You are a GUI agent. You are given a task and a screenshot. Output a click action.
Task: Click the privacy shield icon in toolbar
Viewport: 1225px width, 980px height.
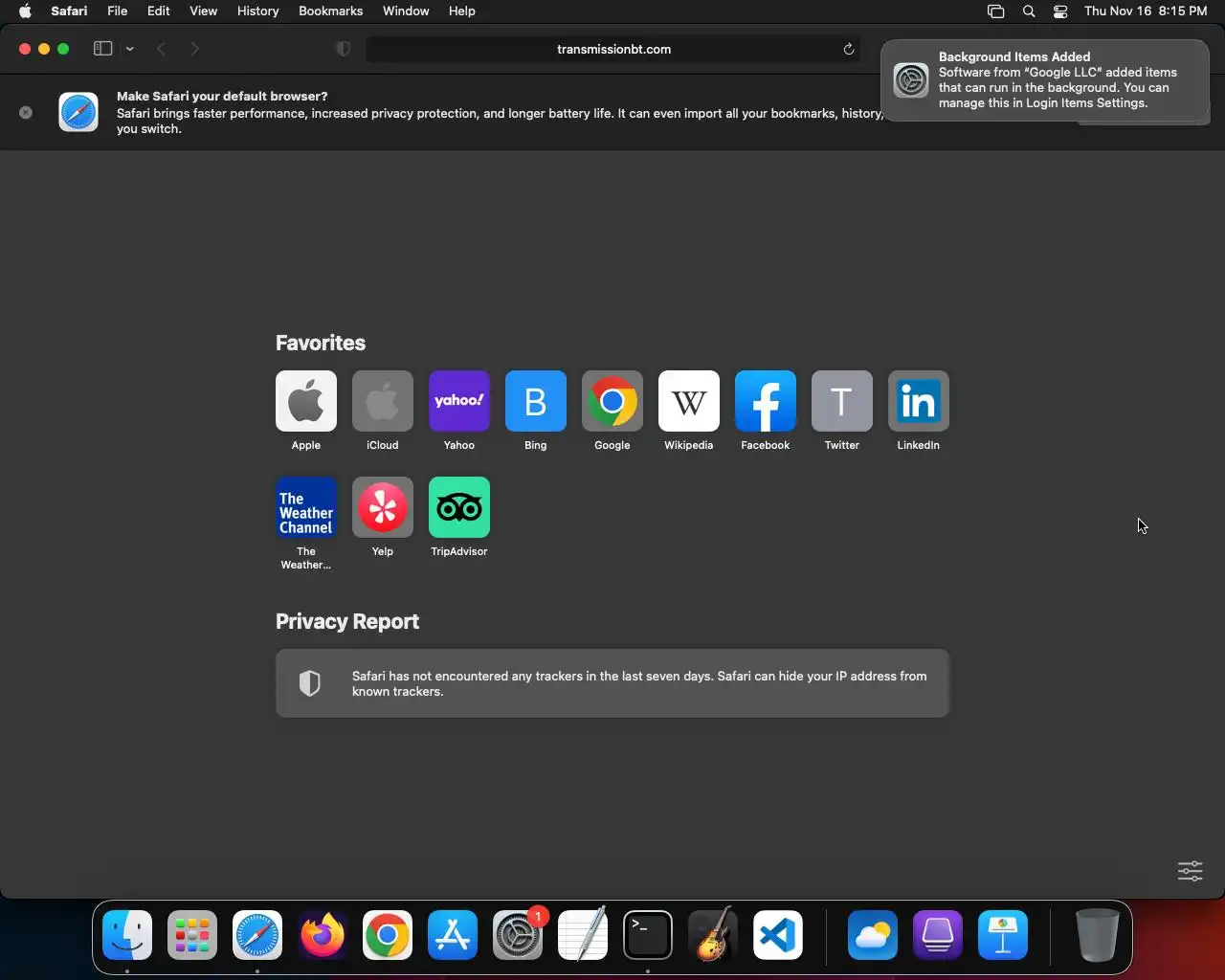point(343,49)
